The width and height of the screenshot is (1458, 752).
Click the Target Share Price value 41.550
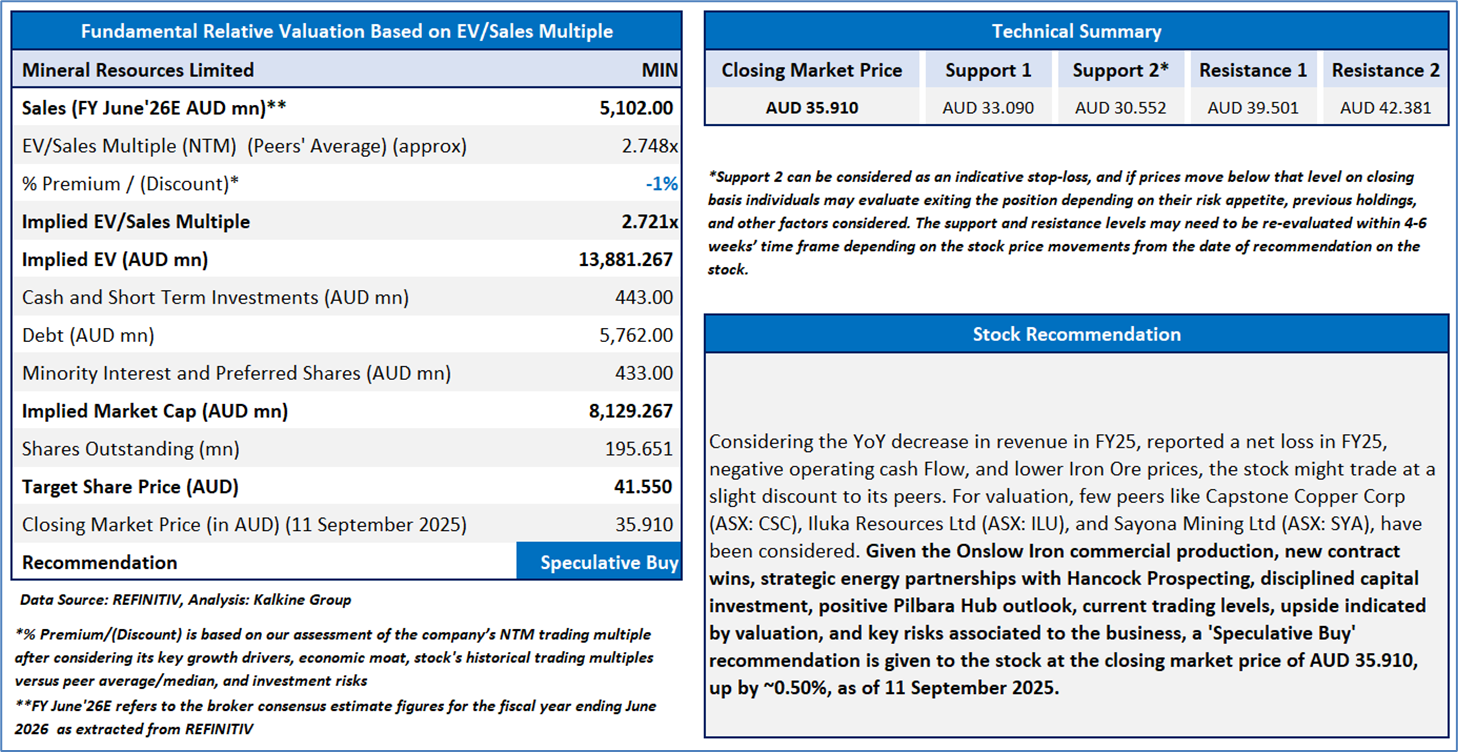coord(643,487)
